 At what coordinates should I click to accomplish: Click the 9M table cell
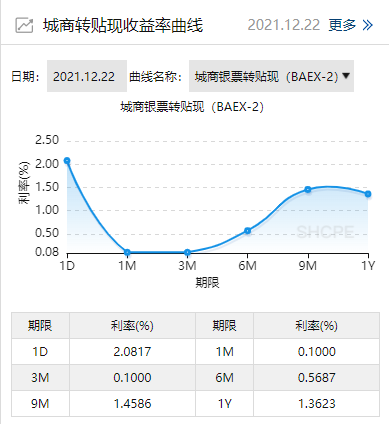coord(40,404)
